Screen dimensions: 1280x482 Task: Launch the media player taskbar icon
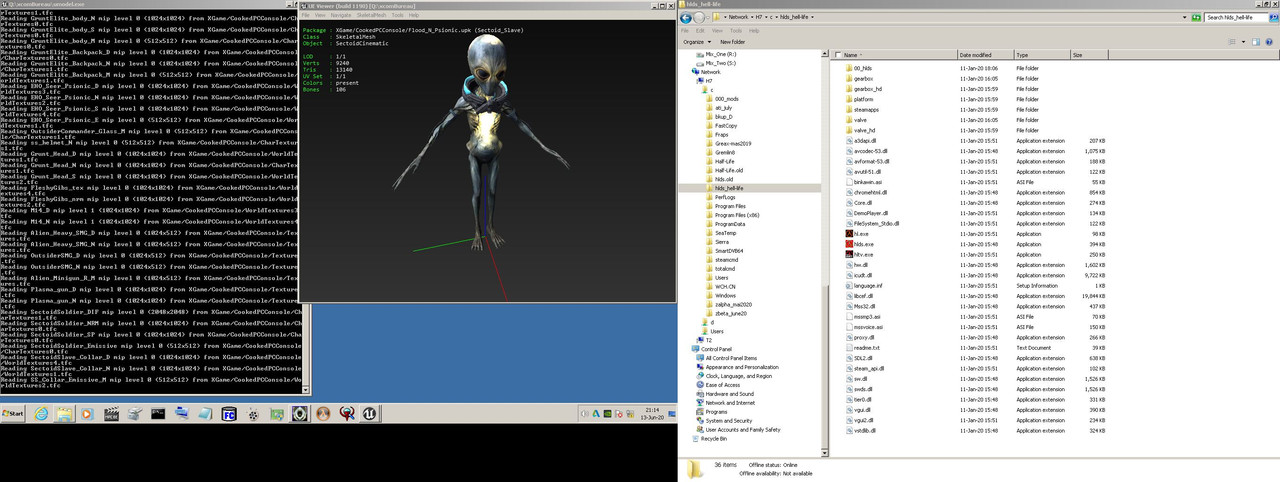[x=87, y=413]
